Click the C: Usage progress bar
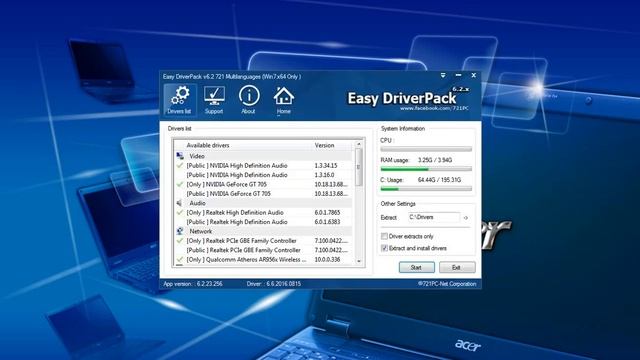Screen dimensions: 640x360 (426, 189)
